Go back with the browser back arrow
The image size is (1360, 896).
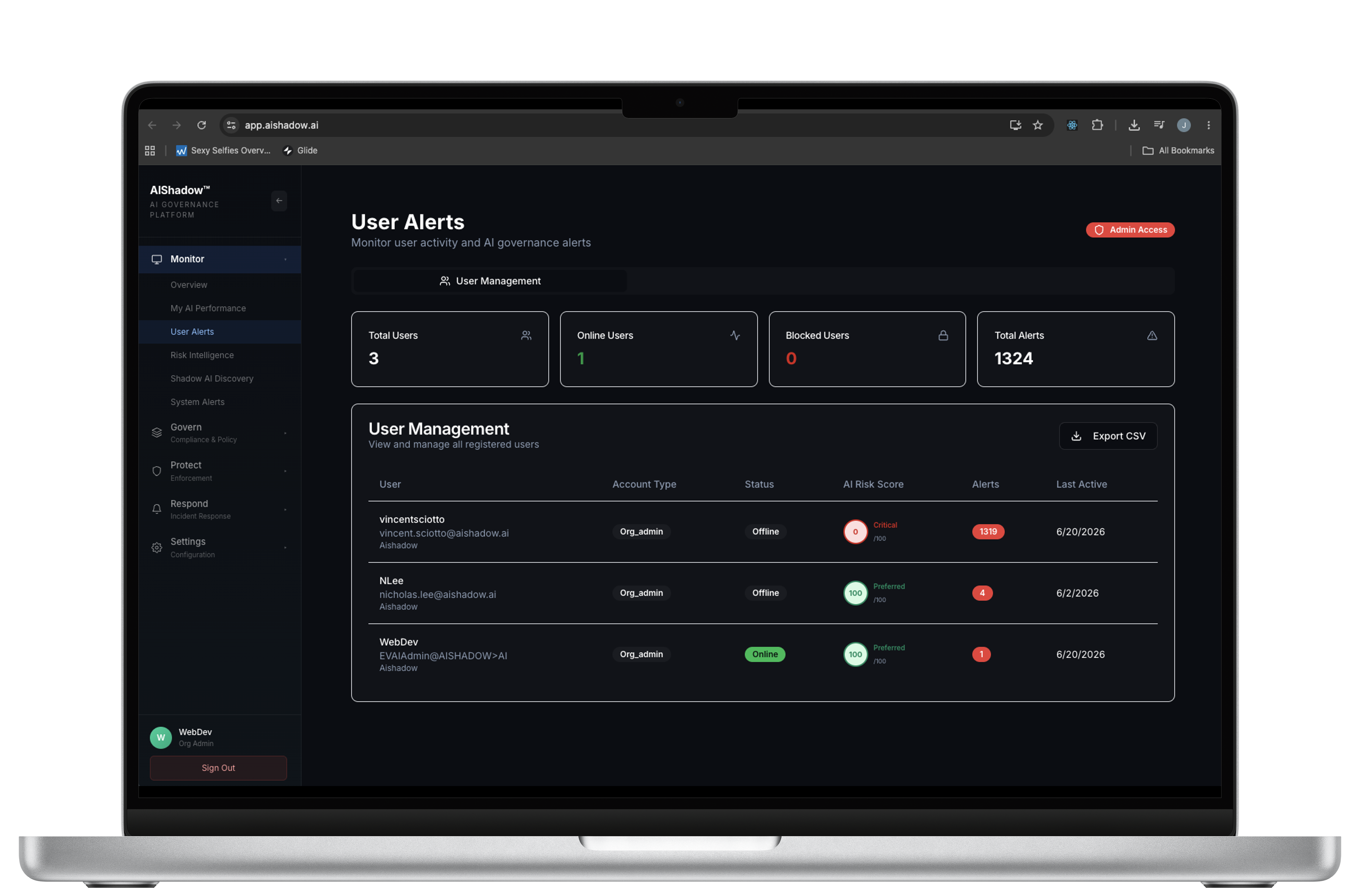click(152, 125)
